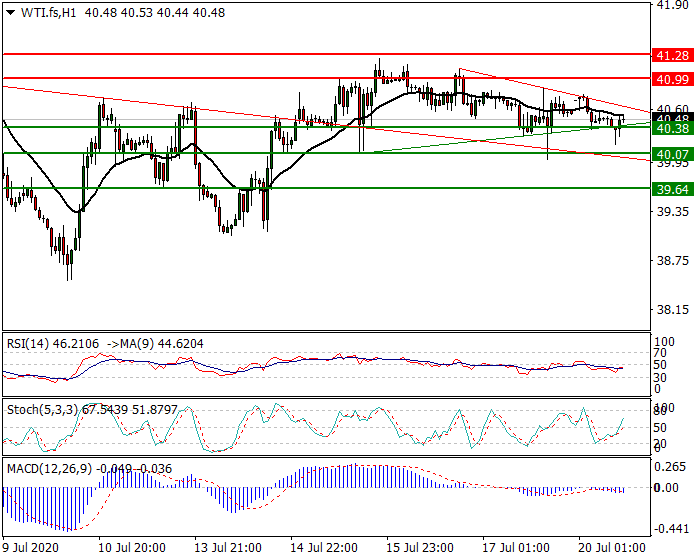This screenshot has height=560, width=700.
Task: Click the Stoch(5,3,3) indicator label
Action: pyautogui.click(x=42, y=410)
